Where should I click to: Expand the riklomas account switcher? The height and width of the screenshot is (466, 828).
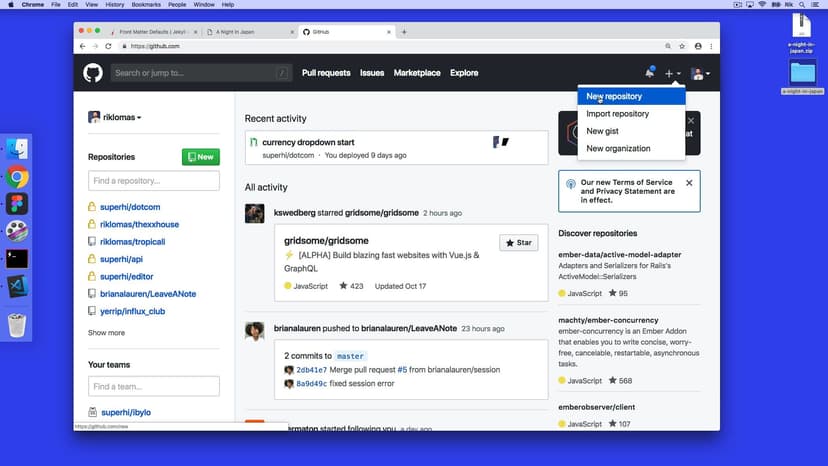(x=115, y=117)
